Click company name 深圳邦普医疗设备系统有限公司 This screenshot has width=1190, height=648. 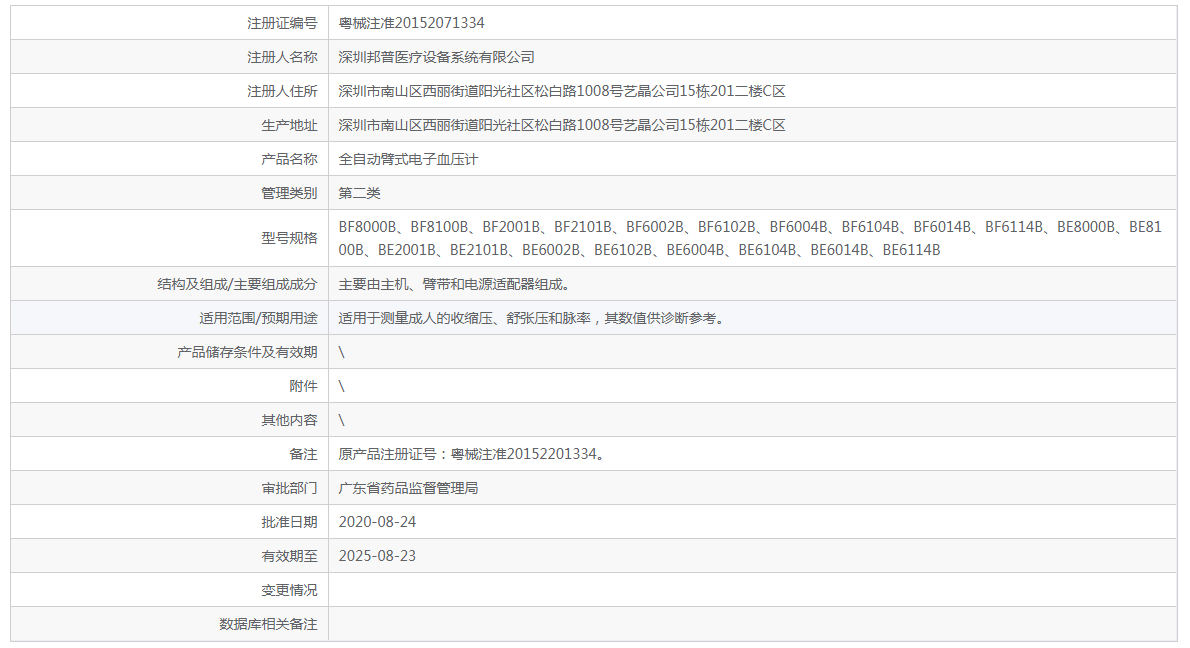(436, 58)
